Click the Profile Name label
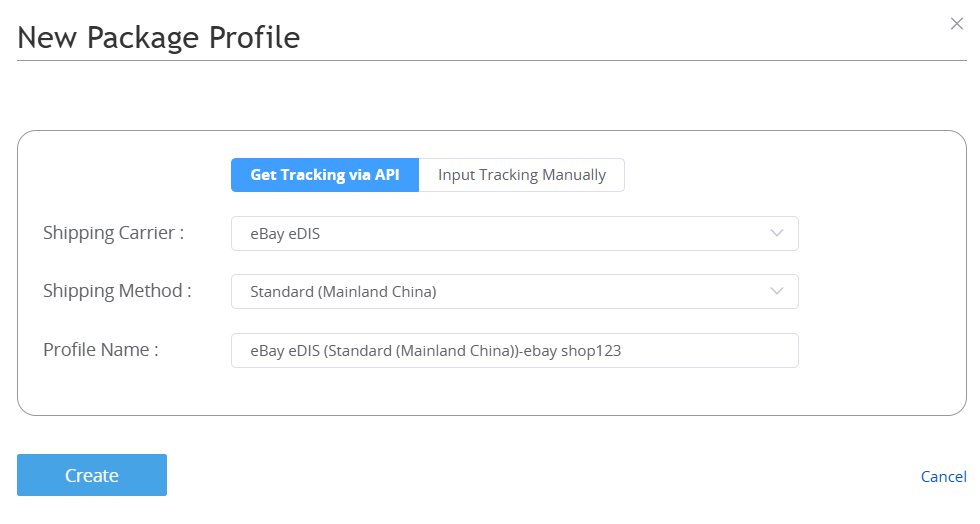Image resolution: width=980 pixels, height=524 pixels. coord(101,350)
